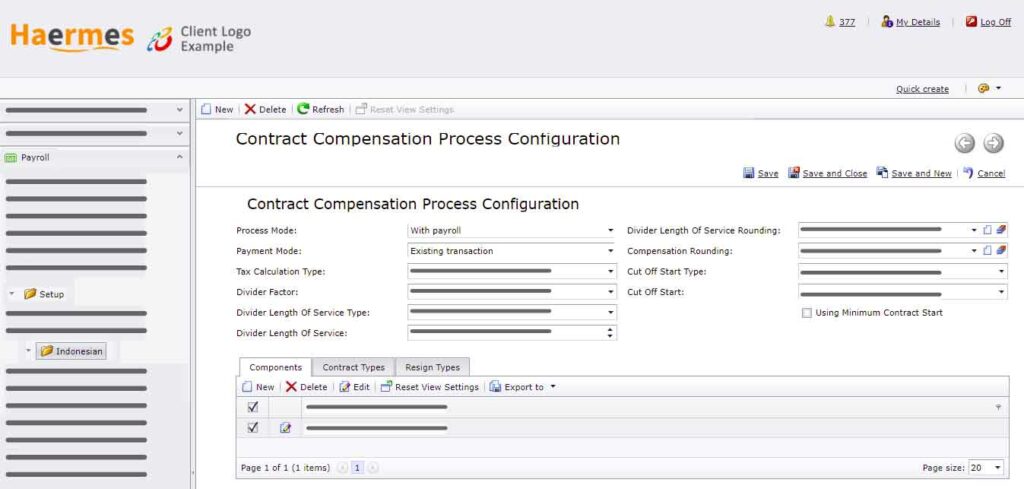Click Reset View Settings in grid toolbar

click(430, 387)
